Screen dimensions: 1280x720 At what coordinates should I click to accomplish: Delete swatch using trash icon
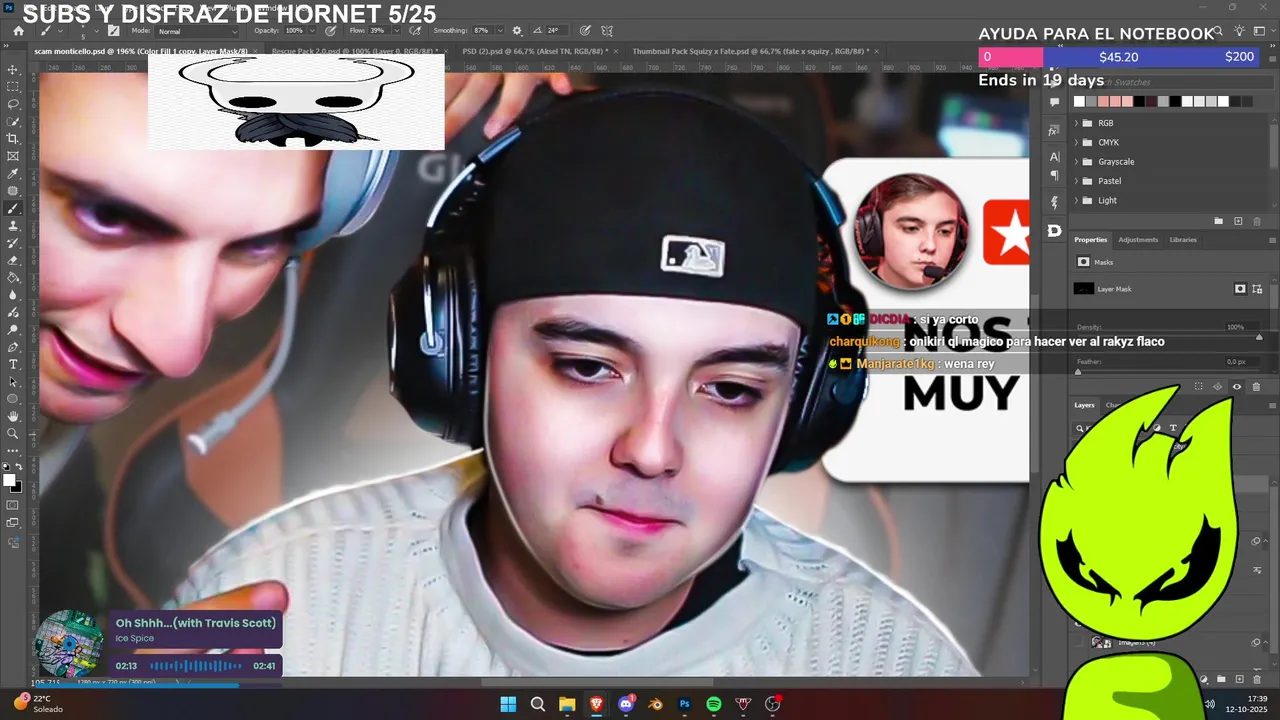tap(1256, 221)
